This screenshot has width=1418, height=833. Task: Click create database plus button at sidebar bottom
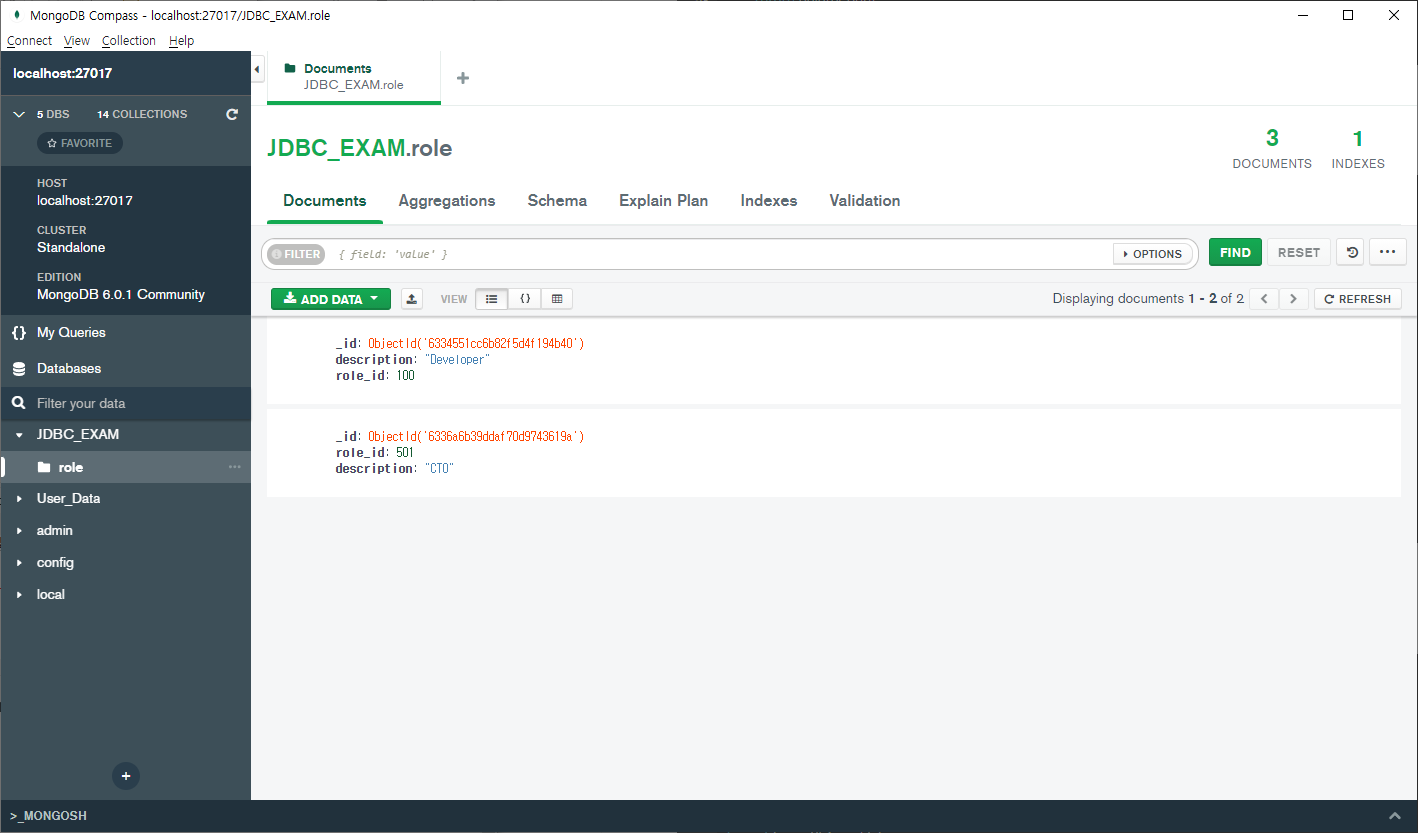coord(126,776)
